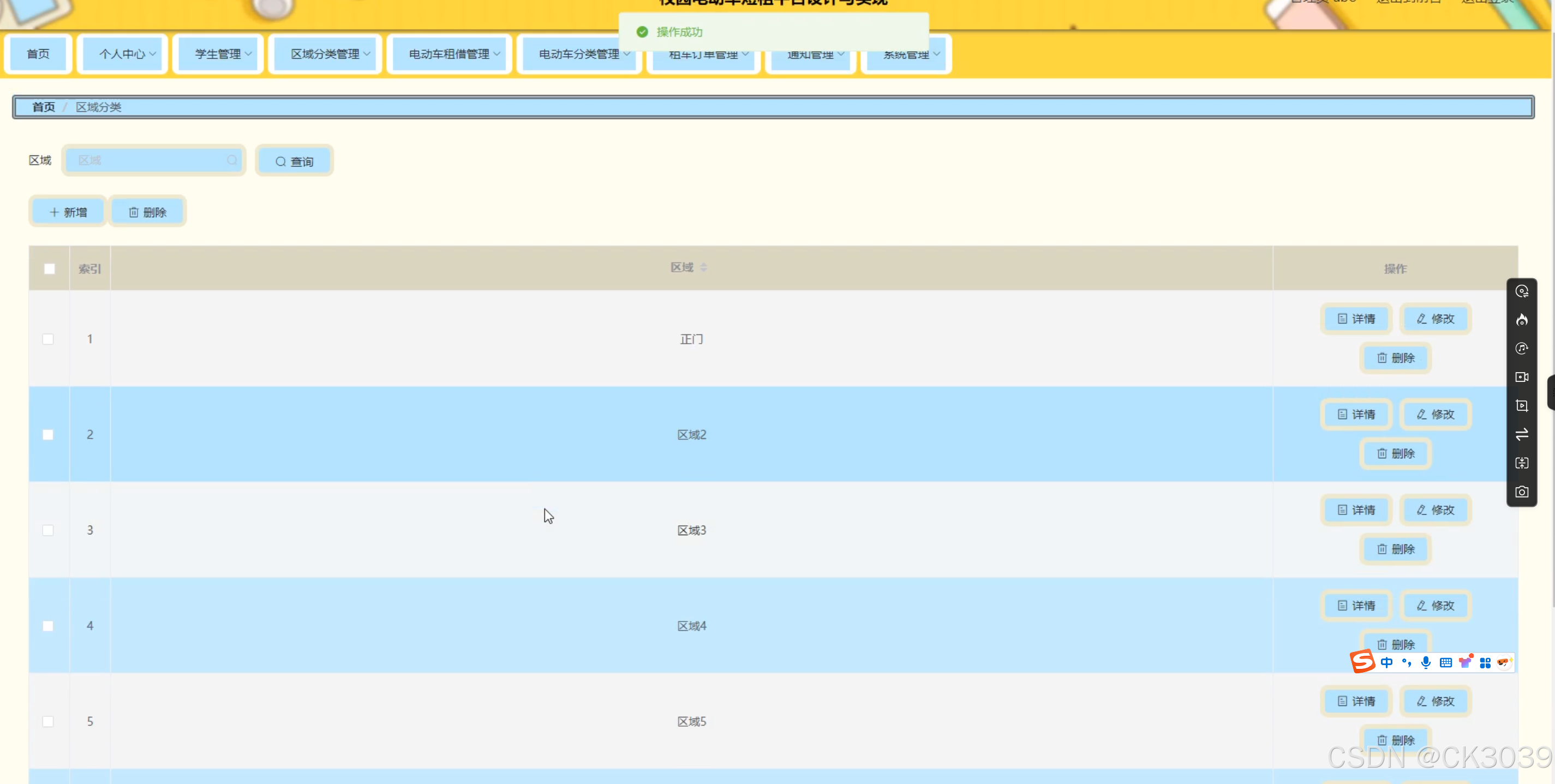Viewport: 1555px width, 784px height.
Task: Expand the 区域分类管理 dropdown menu
Action: 330,53
